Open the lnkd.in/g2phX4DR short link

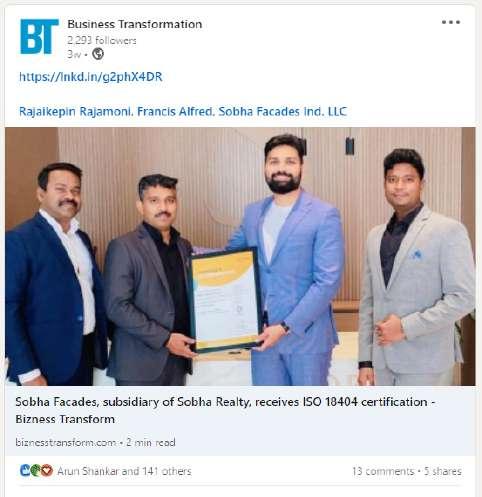point(91,77)
